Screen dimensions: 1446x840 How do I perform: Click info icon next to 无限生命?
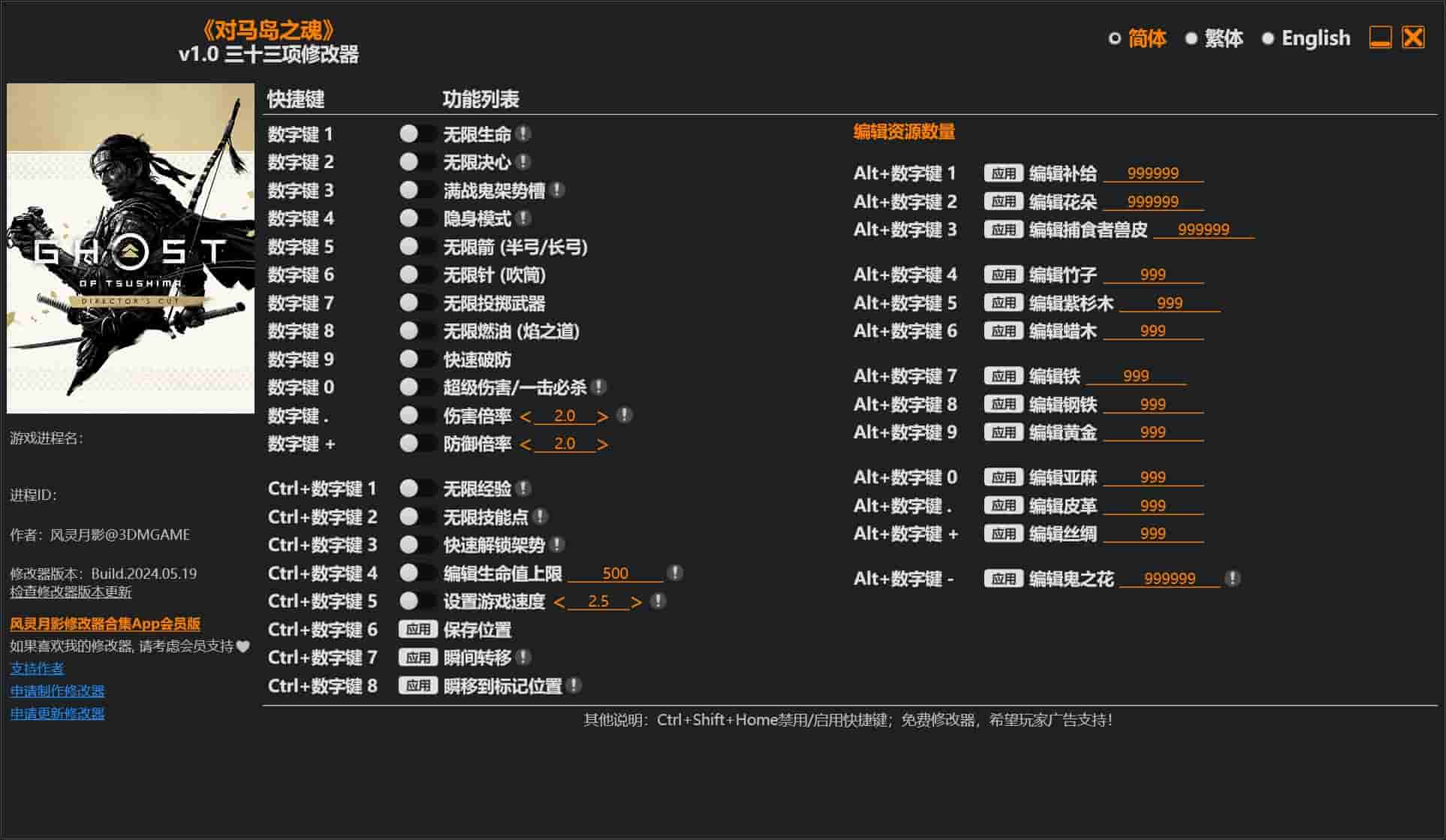(x=523, y=134)
